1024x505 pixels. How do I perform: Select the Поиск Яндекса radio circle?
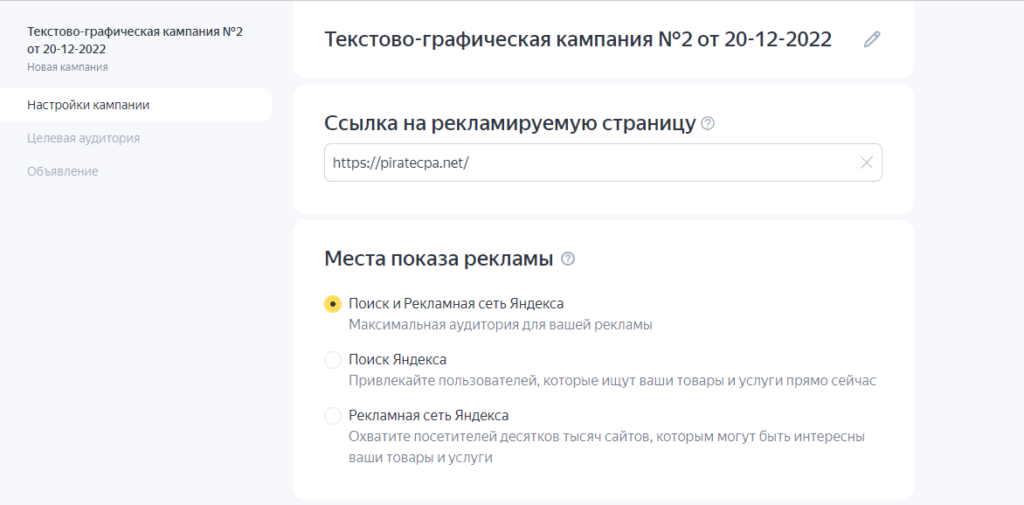[333, 360]
